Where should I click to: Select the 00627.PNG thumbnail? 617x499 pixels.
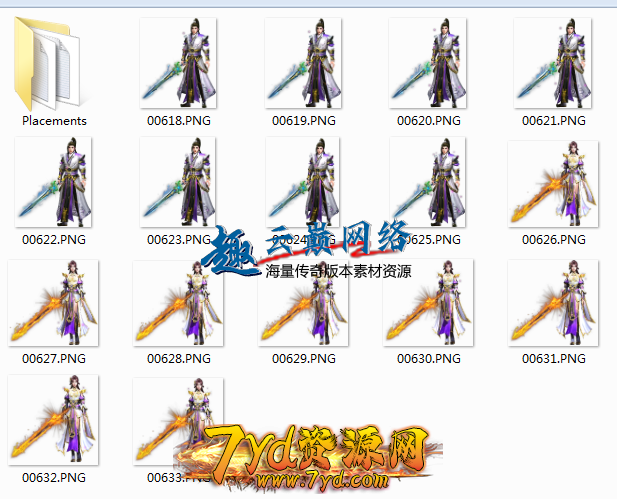tap(53, 303)
